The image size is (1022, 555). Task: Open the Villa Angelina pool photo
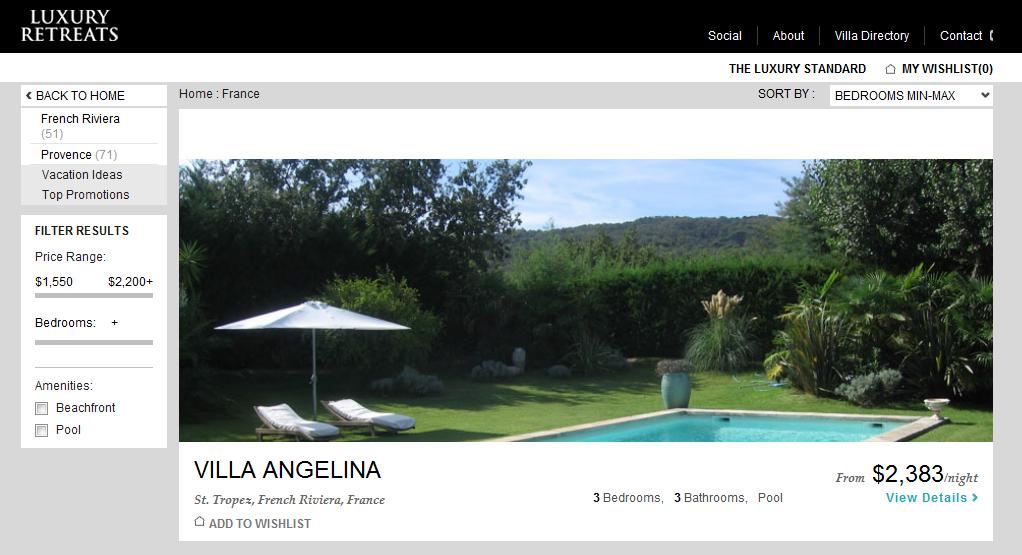[x=586, y=300]
